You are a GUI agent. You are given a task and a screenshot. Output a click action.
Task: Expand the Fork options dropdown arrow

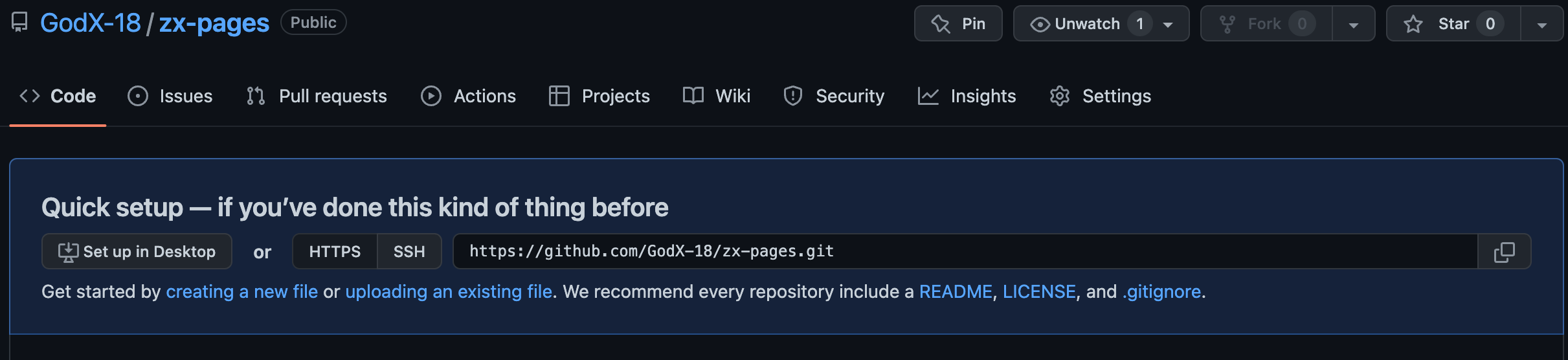[x=1354, y=25]
